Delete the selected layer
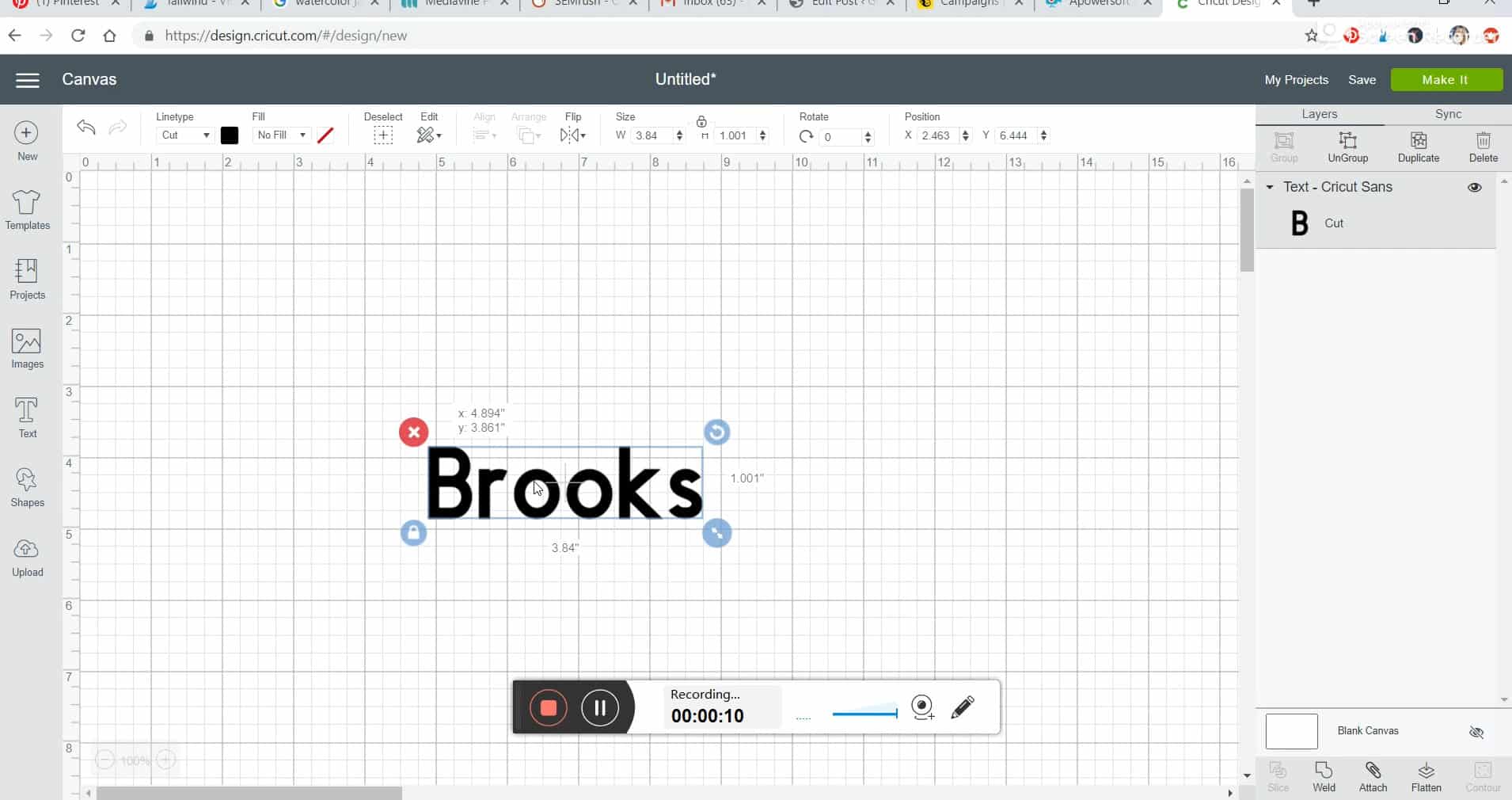This screenshot has height=800, width=1512. (1483, 147)
